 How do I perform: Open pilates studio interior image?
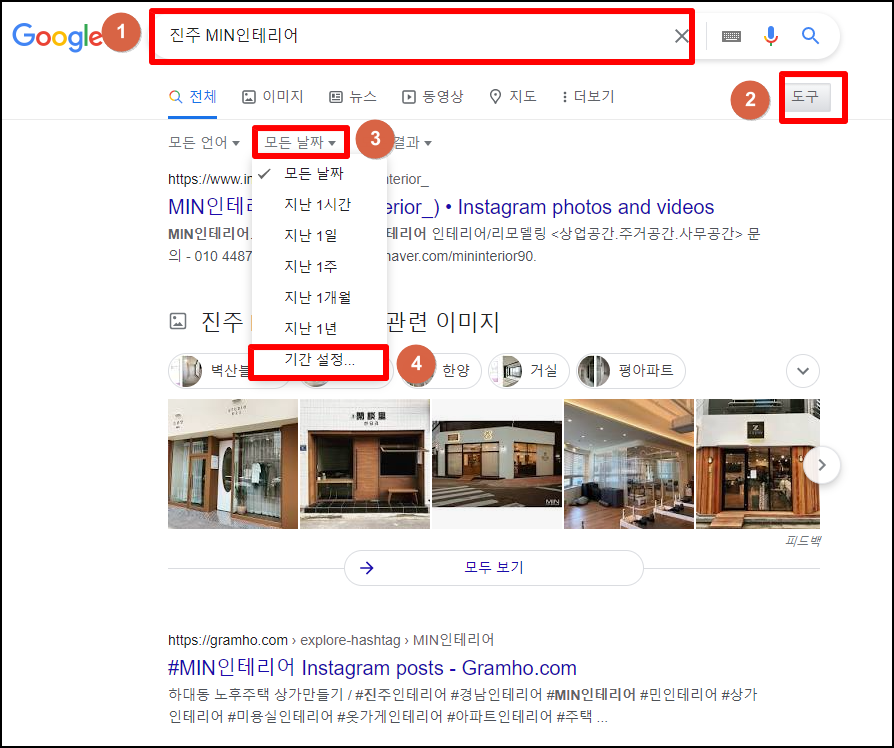point(629,464)
